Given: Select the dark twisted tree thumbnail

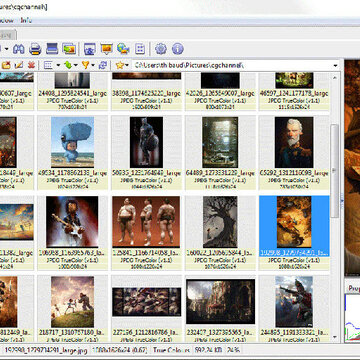Looking at the screenshot, I should point(220,222).
